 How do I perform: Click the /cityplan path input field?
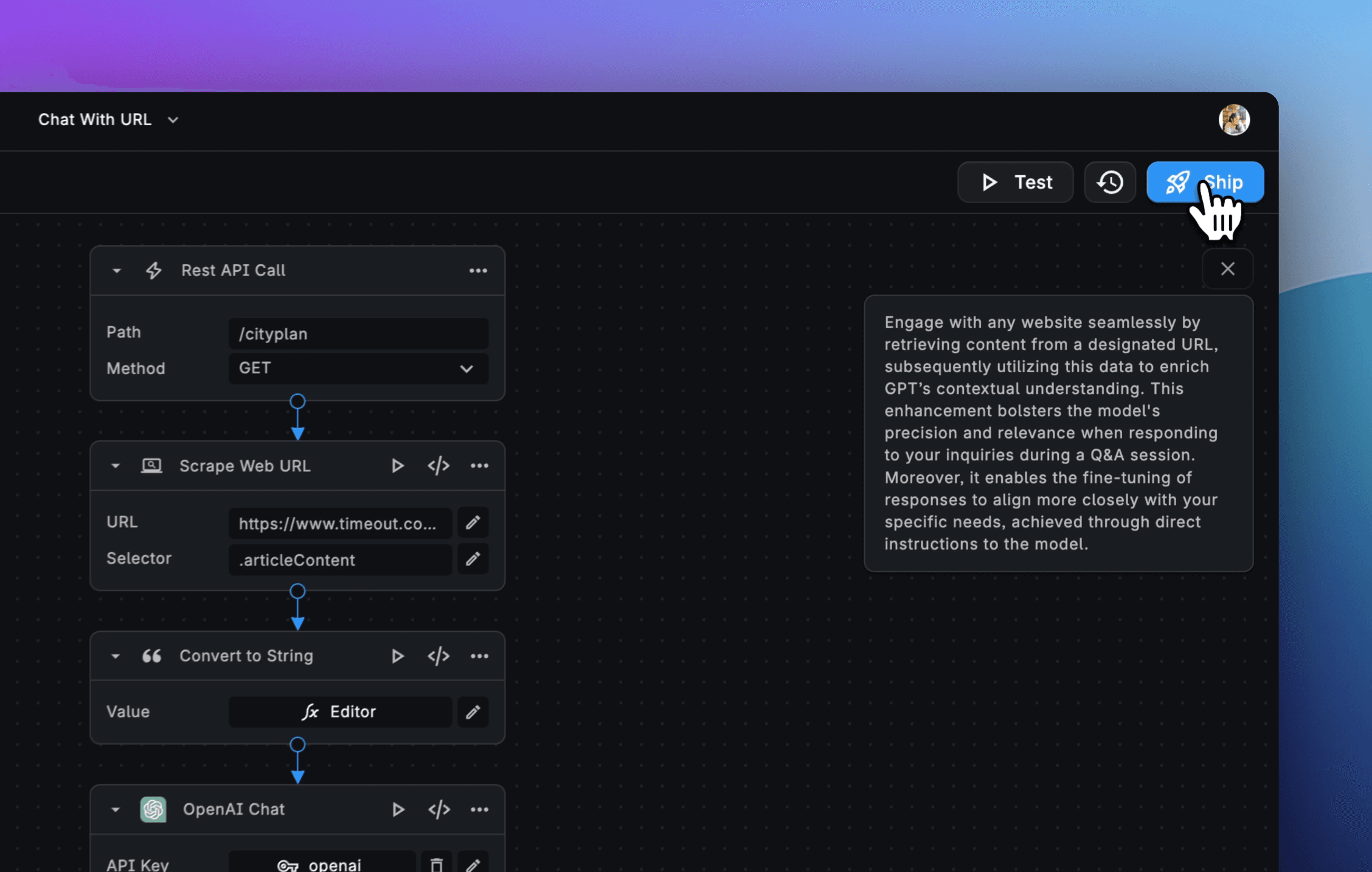358,334
